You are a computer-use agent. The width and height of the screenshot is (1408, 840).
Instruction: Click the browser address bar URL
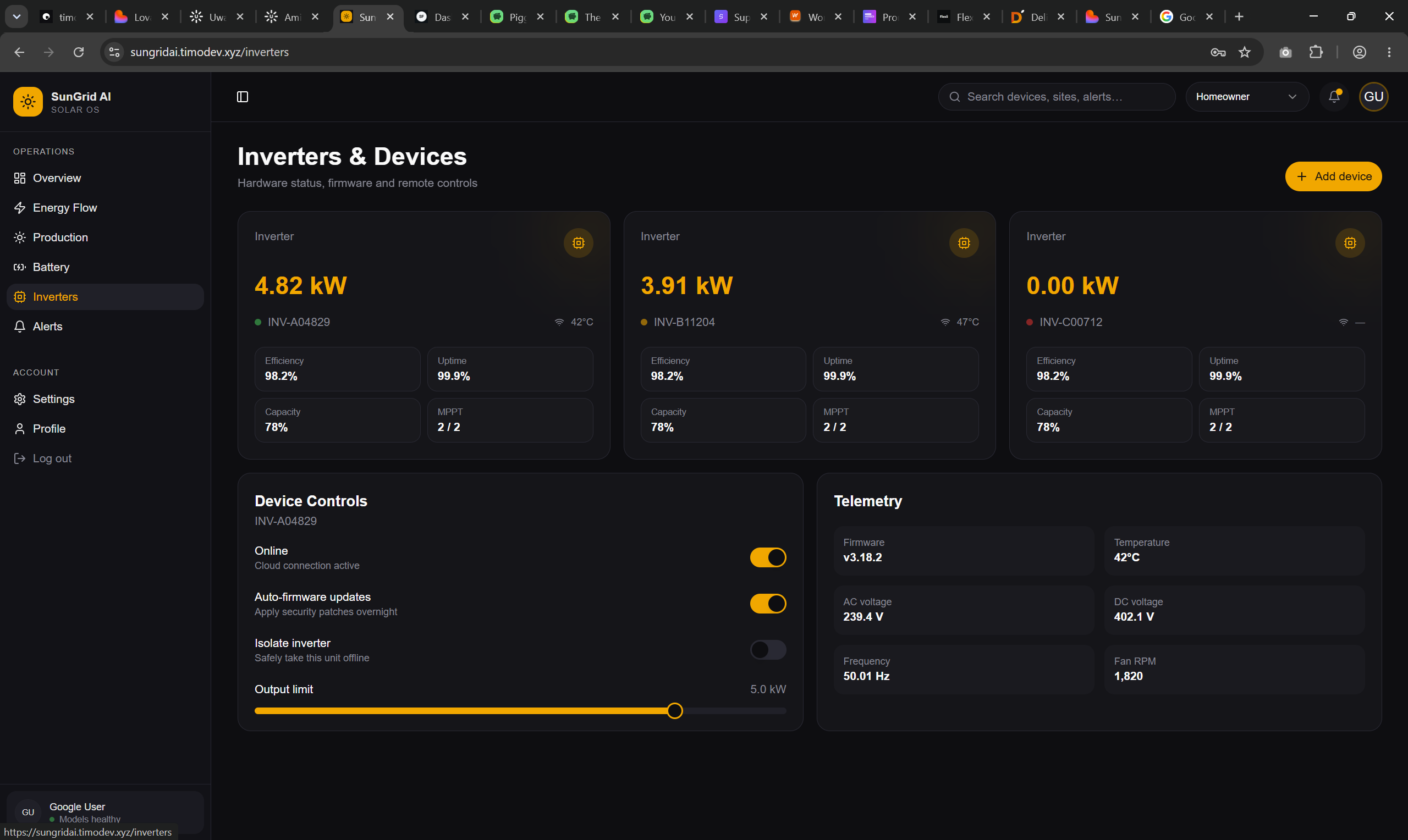[210, 52]
